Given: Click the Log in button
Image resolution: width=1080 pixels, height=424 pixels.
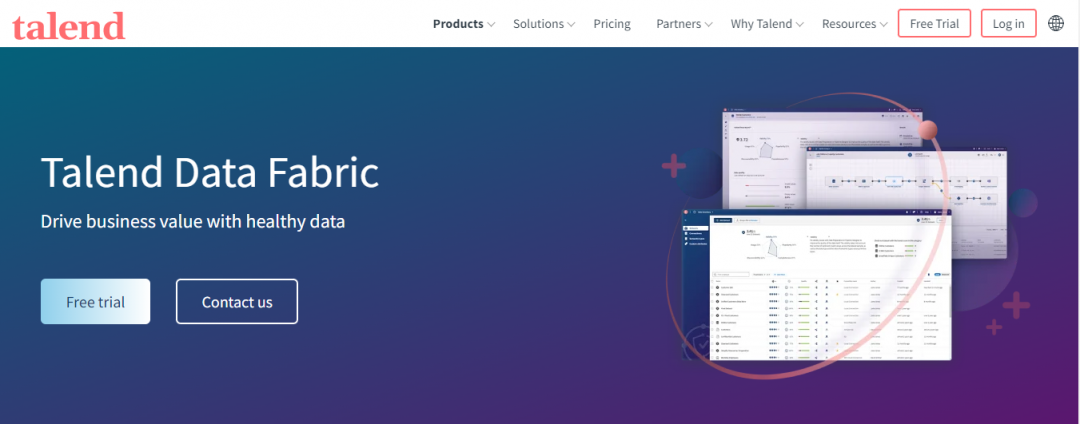Looking at the screenshot, I should tap(1008, 23).
